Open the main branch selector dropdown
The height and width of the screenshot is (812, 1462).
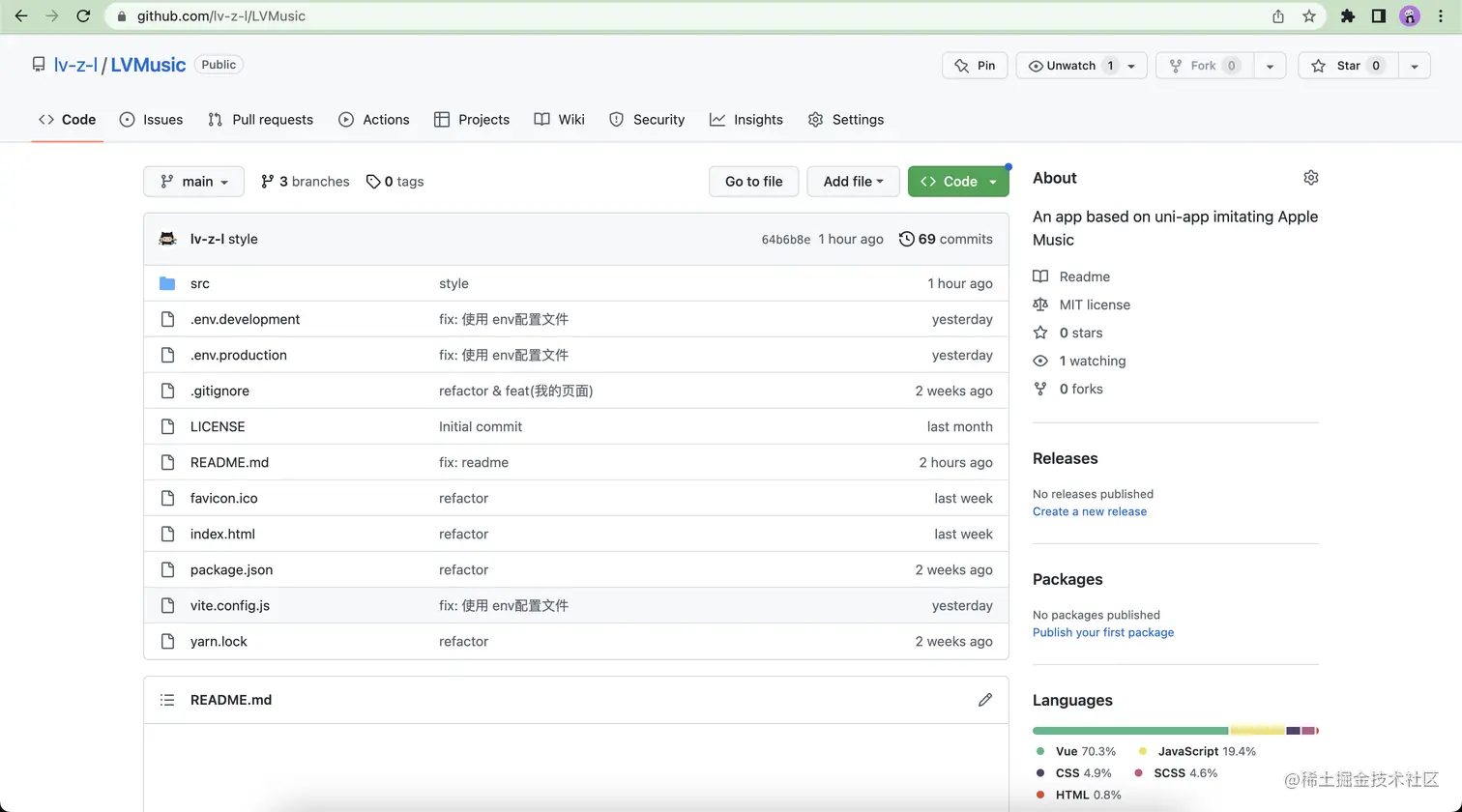193,182
